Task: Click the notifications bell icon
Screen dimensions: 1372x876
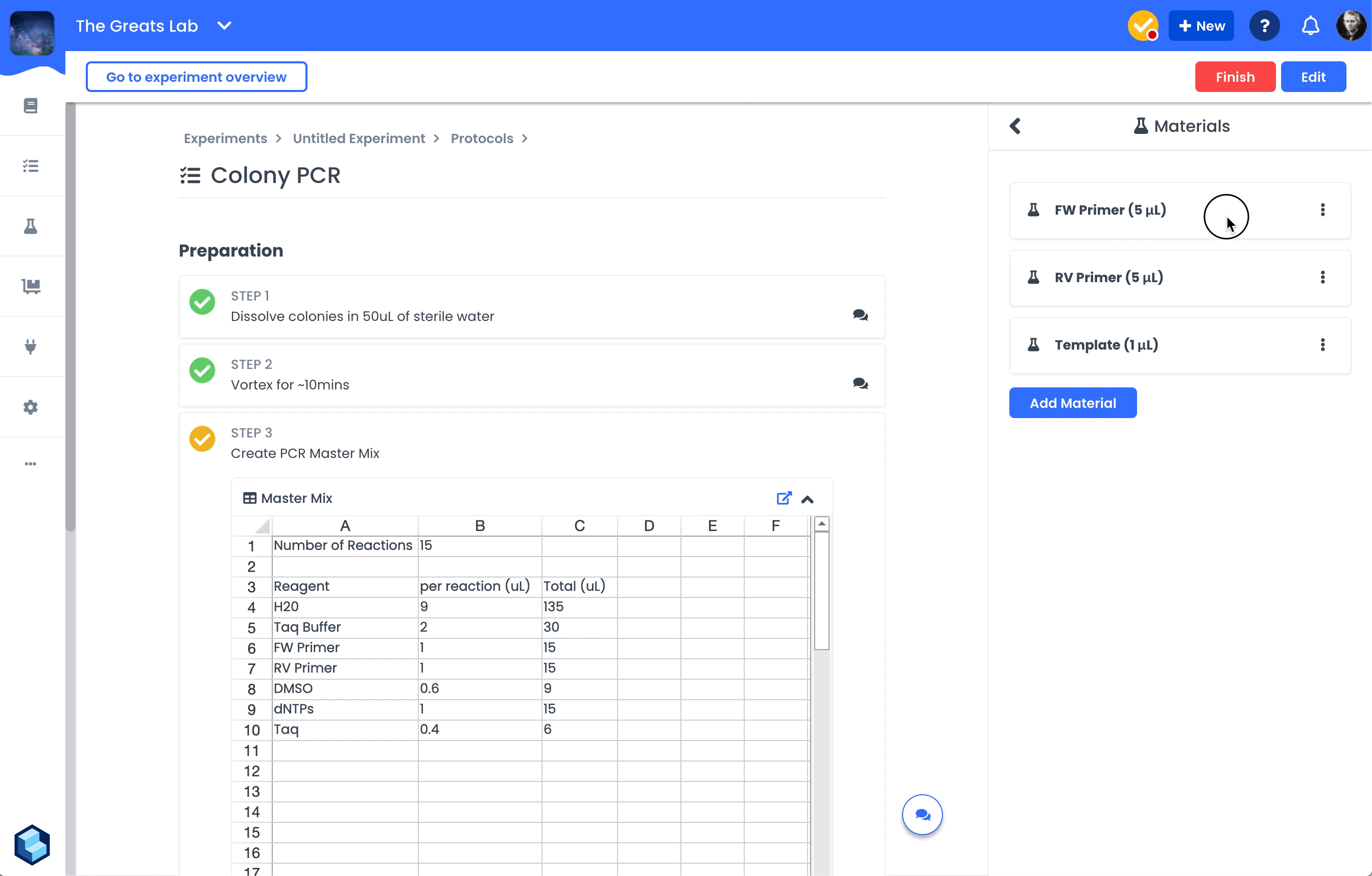Action: point(1310,26)
